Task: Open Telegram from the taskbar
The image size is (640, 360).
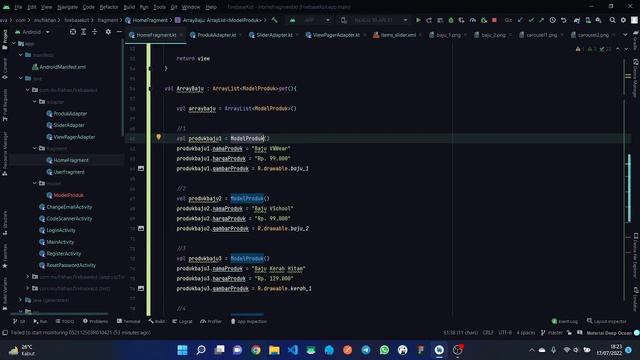Action: [366, 350]
